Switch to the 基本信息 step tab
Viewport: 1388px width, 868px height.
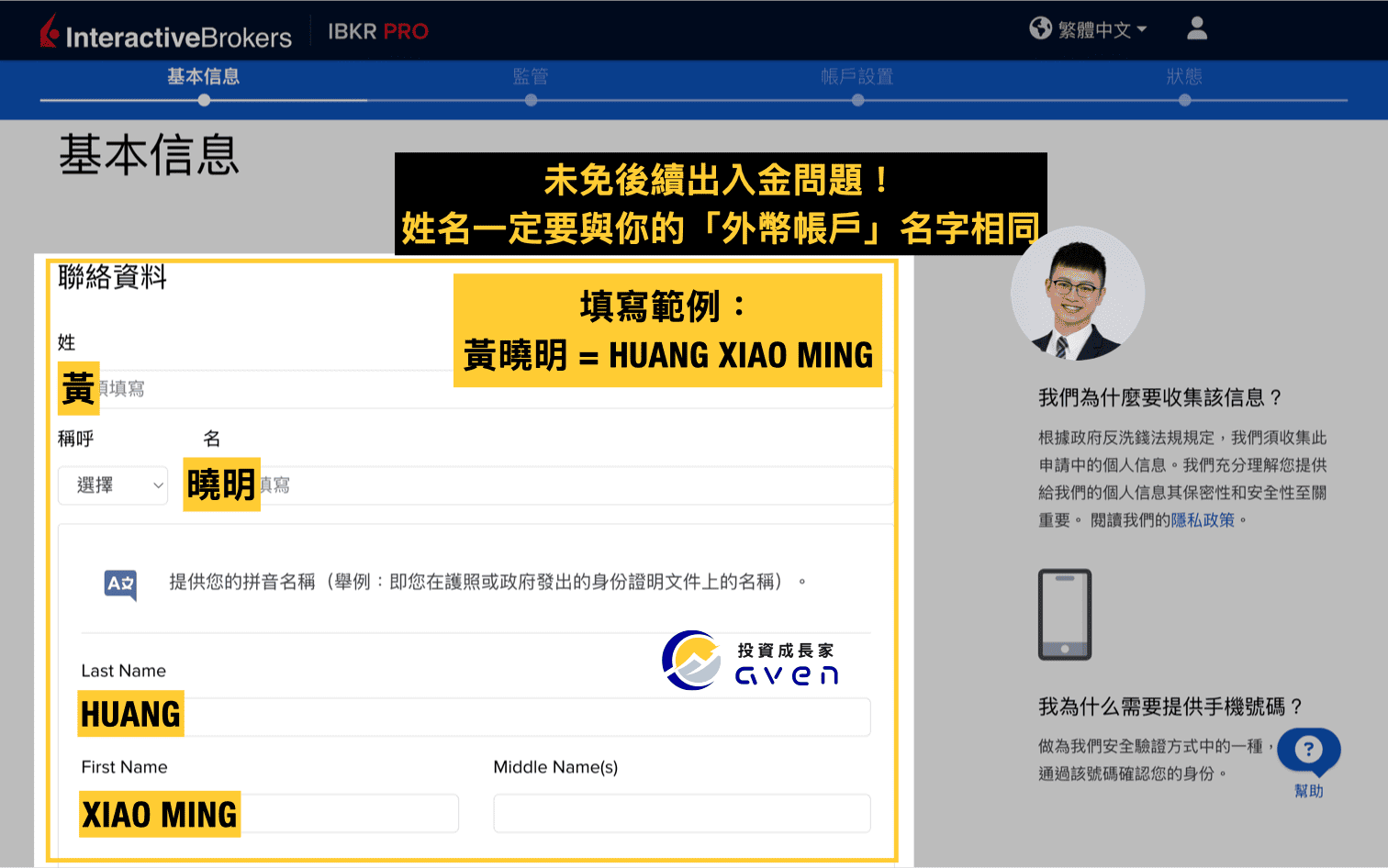(x=204, y=77)
